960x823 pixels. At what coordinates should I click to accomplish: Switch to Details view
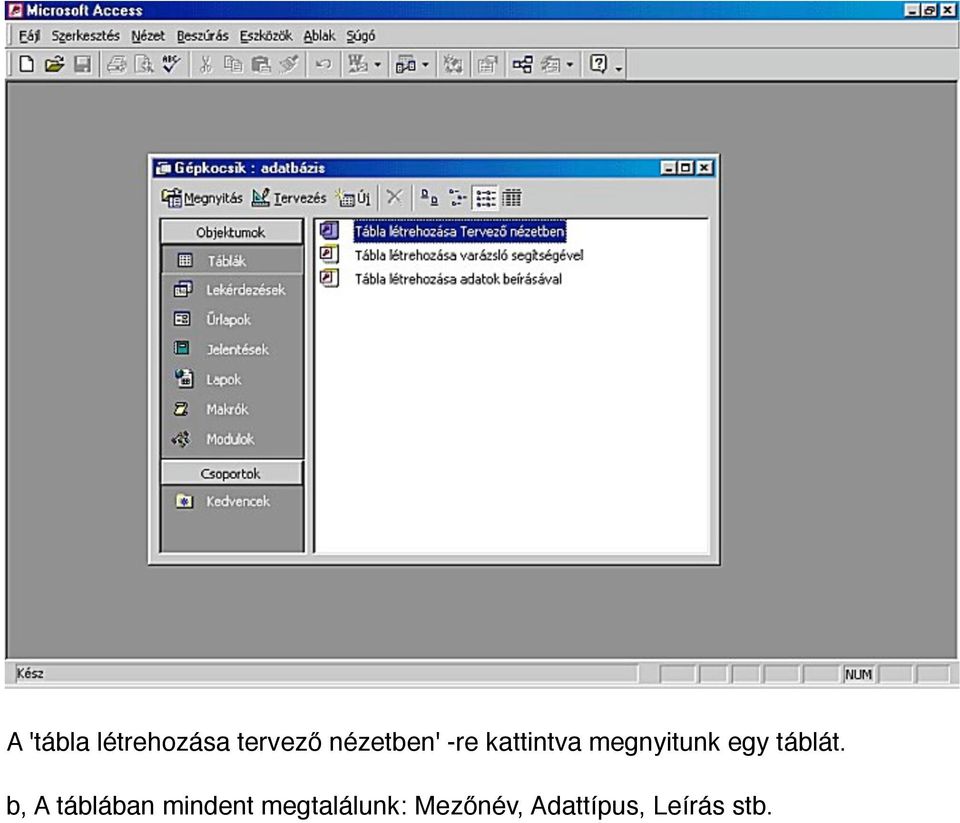(x=512, y=197)
